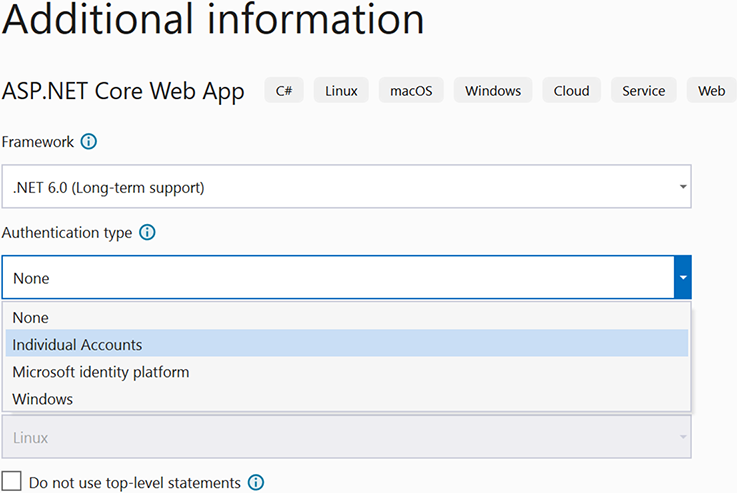Viewport: 737px width, 493px height.
Task: Click the 'ASP.NET Core Web App' title
Action: tap(123, 91)
